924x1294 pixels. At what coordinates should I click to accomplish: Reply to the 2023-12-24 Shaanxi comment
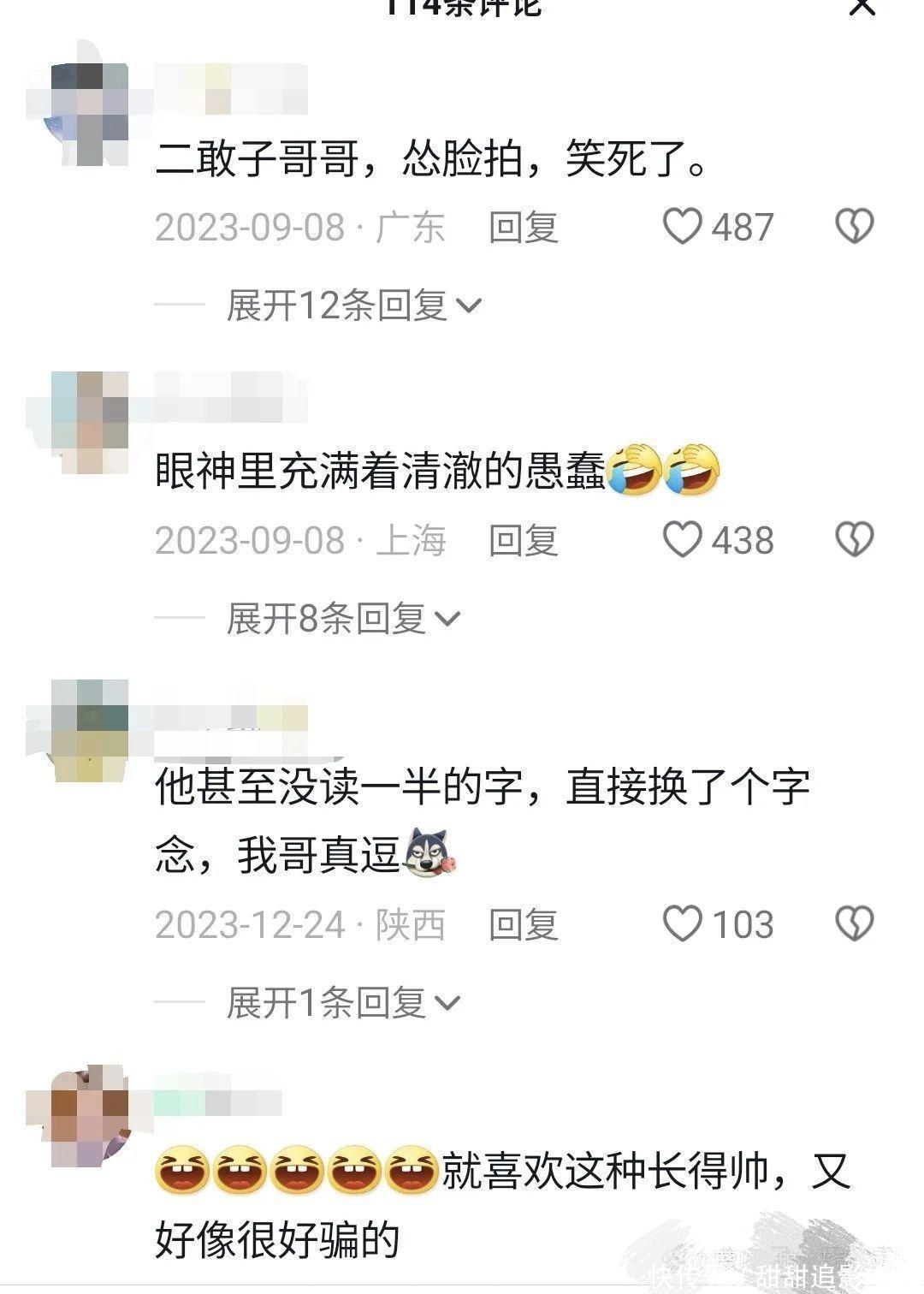(524, 924)
